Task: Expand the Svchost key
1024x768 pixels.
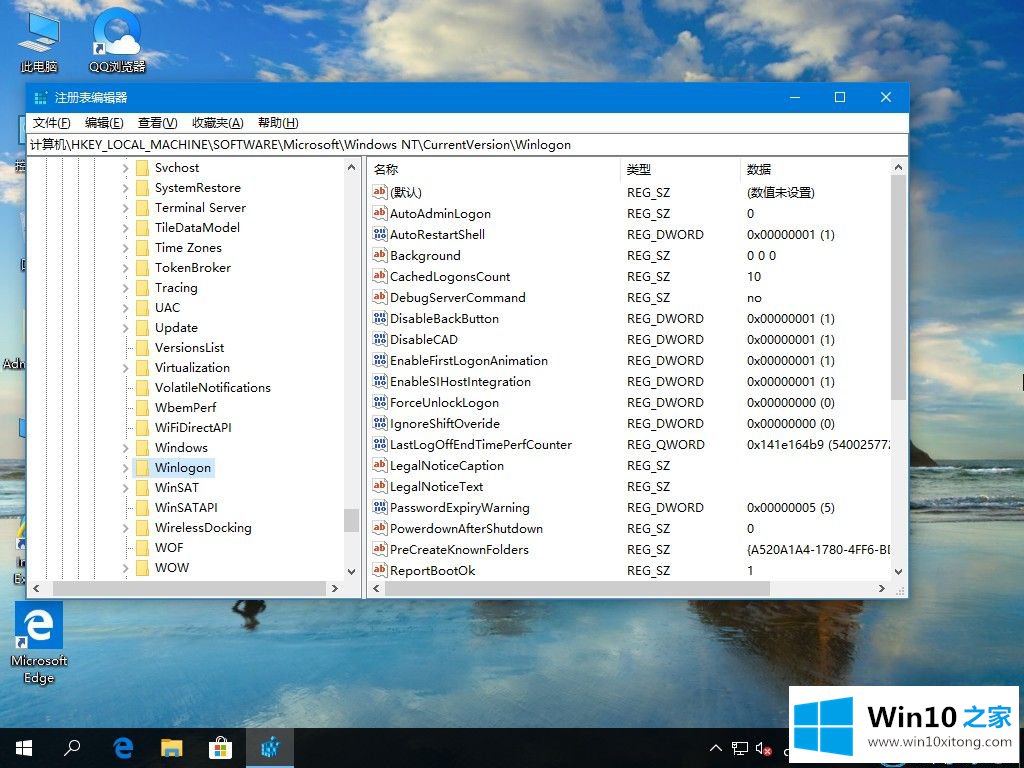Action: point(125,168)
